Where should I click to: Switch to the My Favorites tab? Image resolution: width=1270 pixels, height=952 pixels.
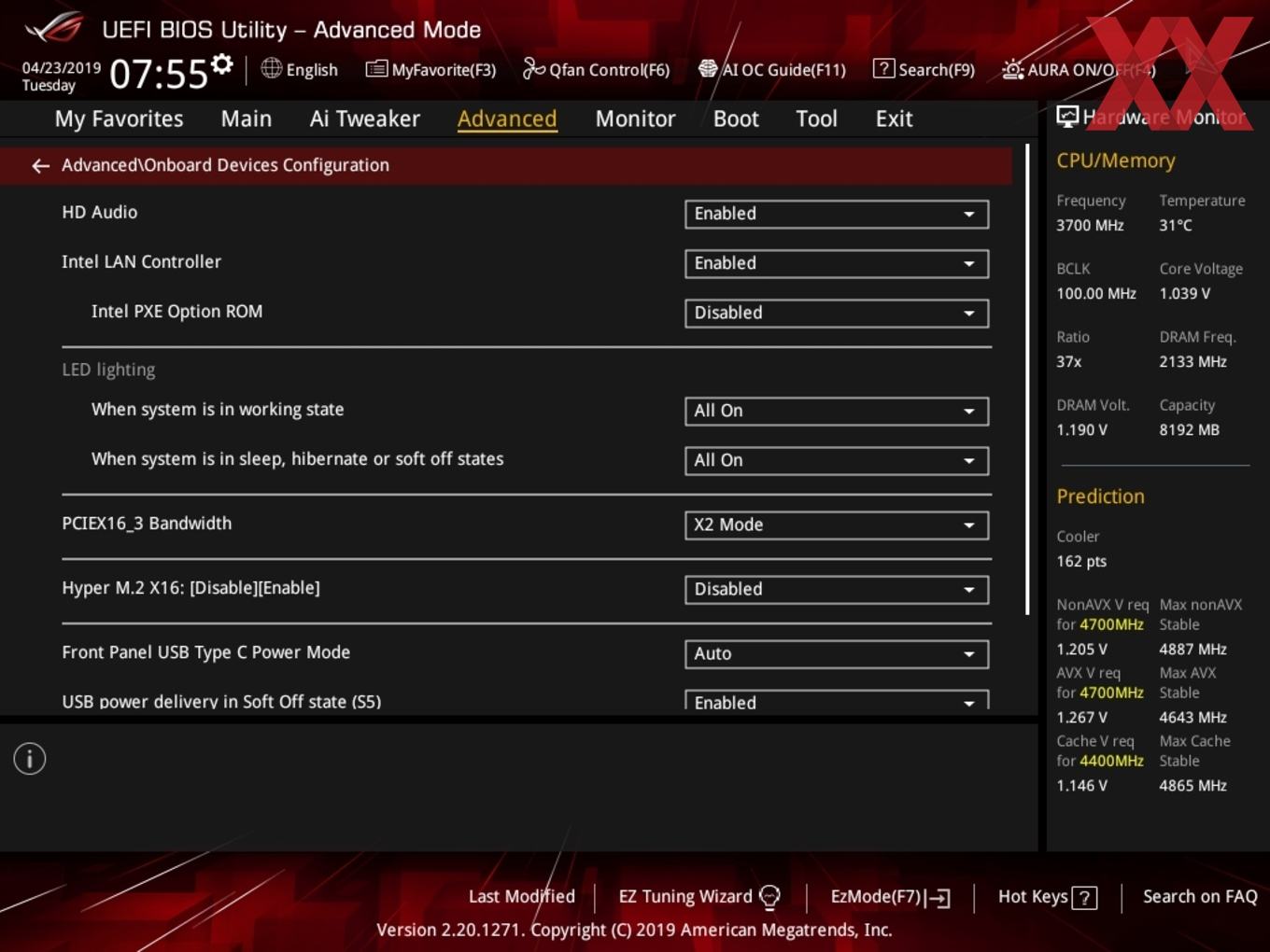pos(119,119)
